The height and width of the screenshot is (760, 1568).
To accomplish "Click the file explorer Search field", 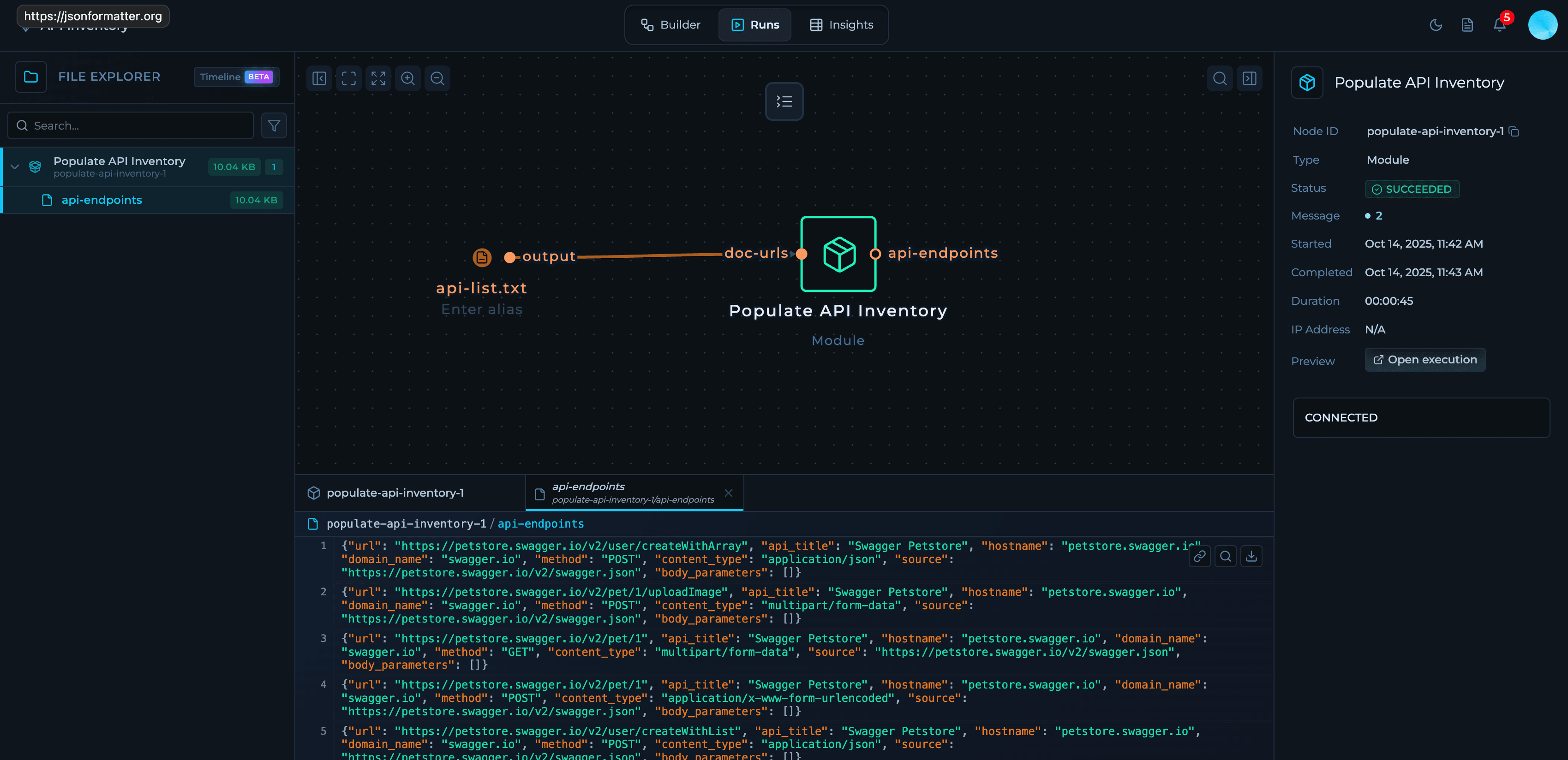I will (x=131, y=125).
